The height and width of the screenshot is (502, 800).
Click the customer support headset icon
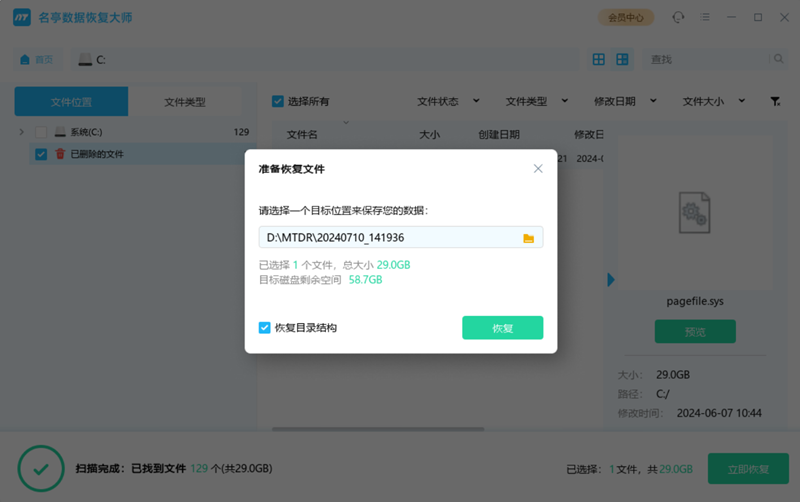(x=678, y=17)
